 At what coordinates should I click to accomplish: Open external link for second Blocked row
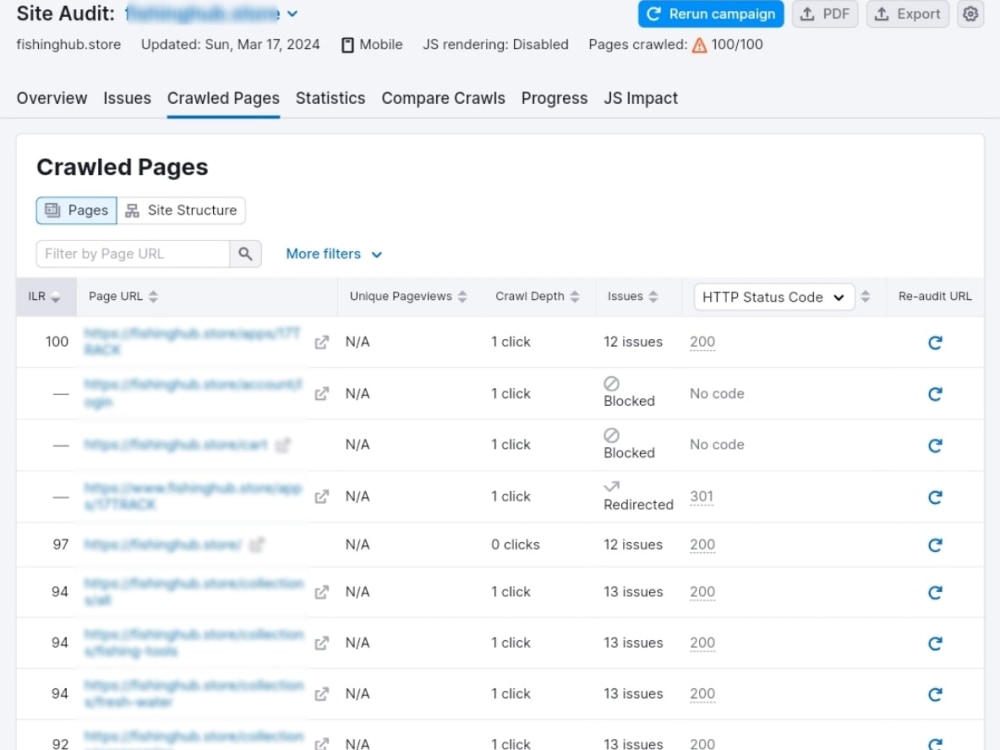coord(283,445)
